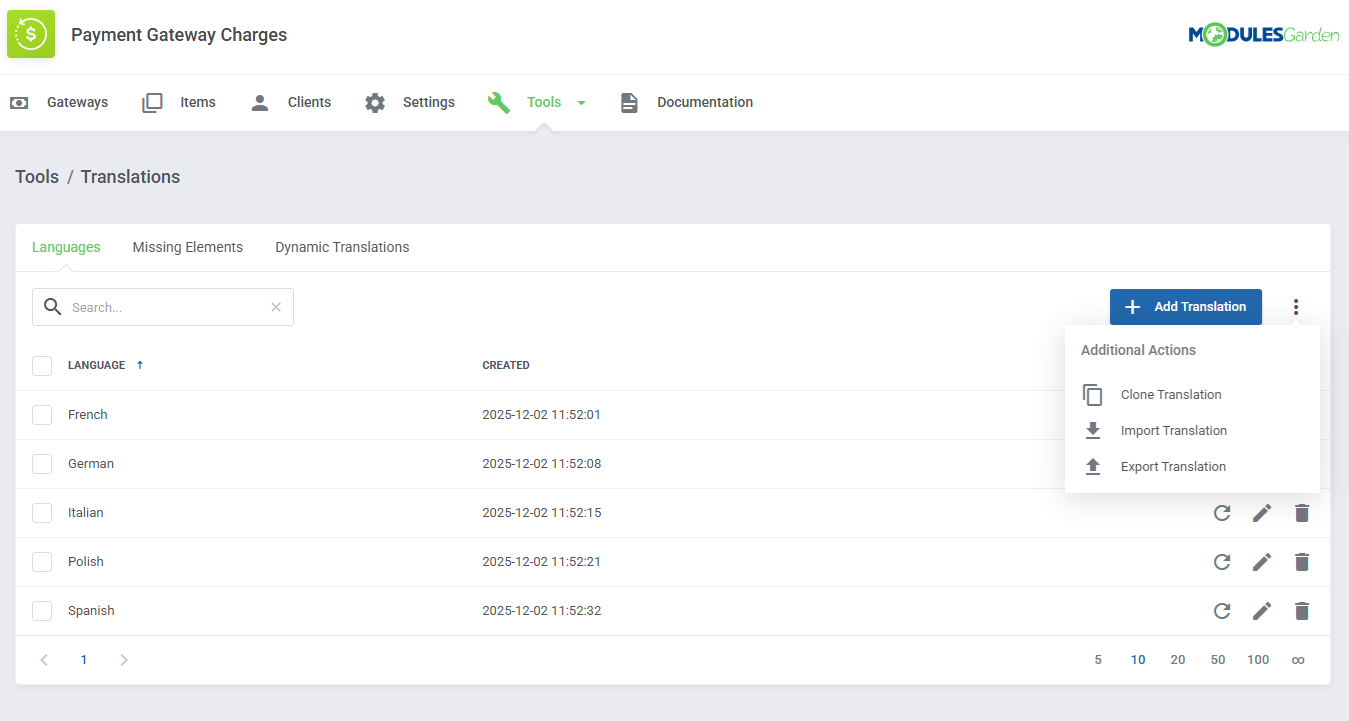This screenshot has width=1349, height=721.
Task: Open the Clients section via its person icon
Action: (x=259, y=102)
